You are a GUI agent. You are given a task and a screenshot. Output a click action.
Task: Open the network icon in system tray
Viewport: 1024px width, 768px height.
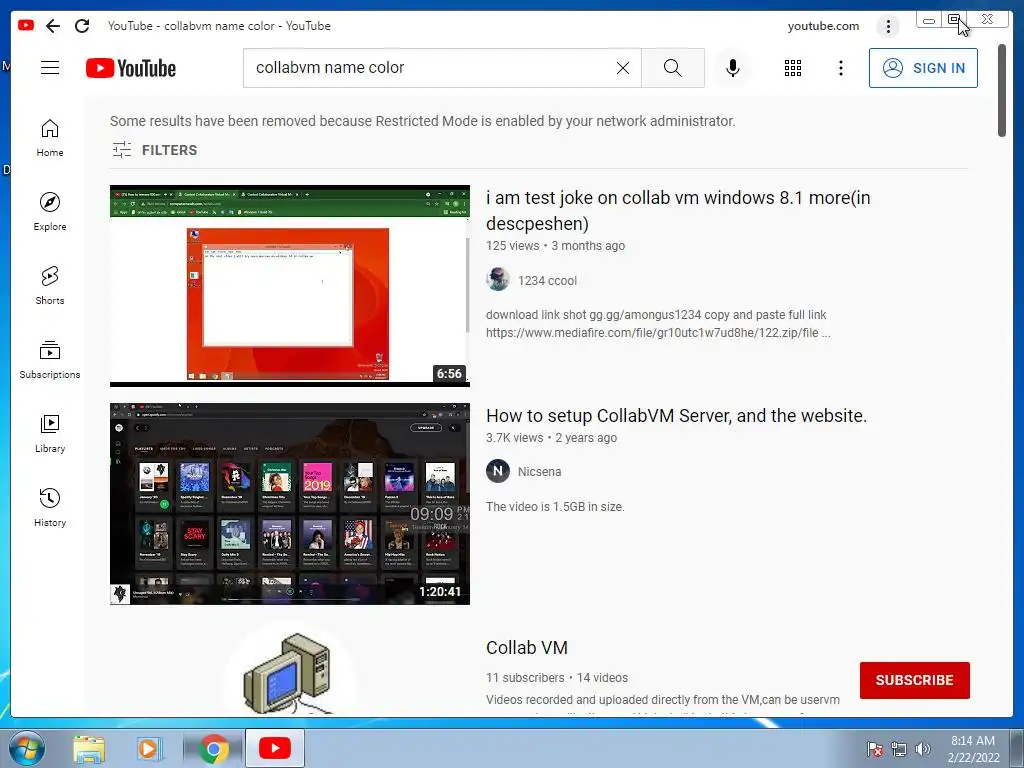point(899,749)
